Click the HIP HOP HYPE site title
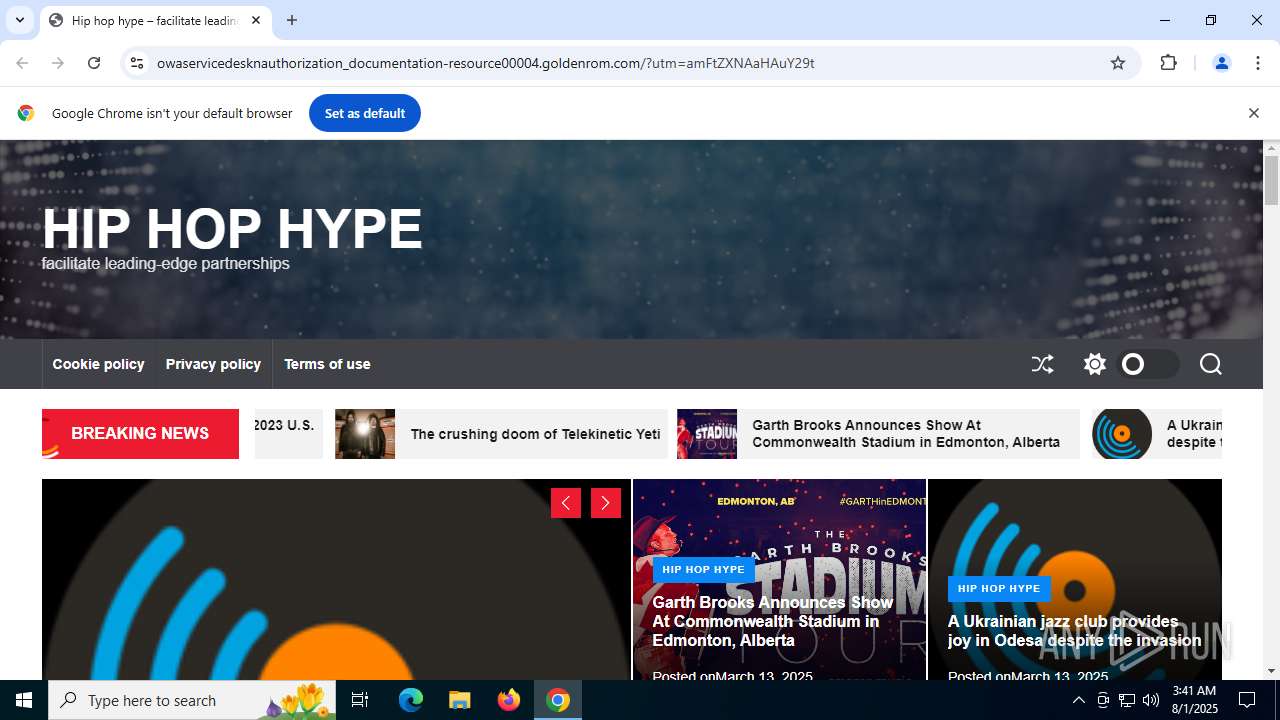Screen dimensions: 1280x720 tap(232, 229)
